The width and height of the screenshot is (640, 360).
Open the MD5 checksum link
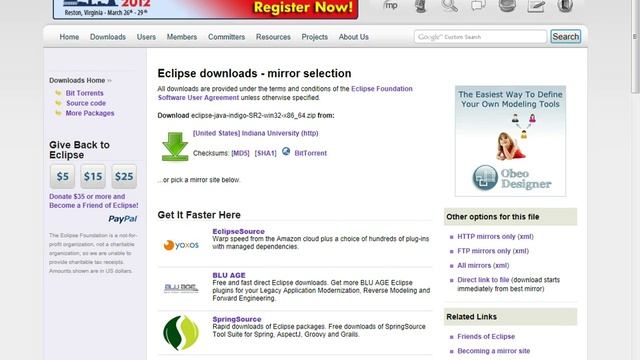[240, 153]
